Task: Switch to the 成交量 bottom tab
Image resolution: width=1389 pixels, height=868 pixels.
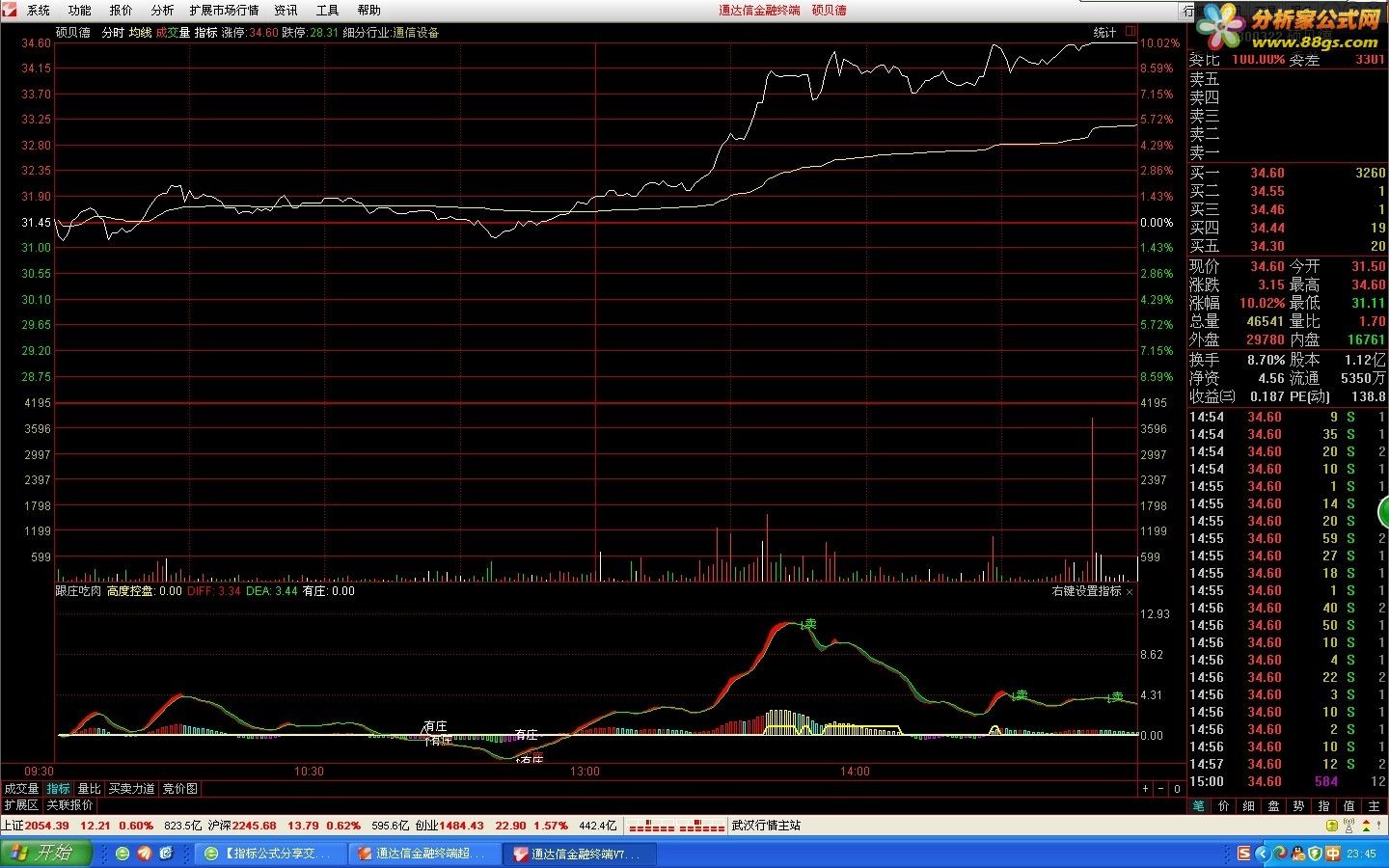Action: click(22, 789)
